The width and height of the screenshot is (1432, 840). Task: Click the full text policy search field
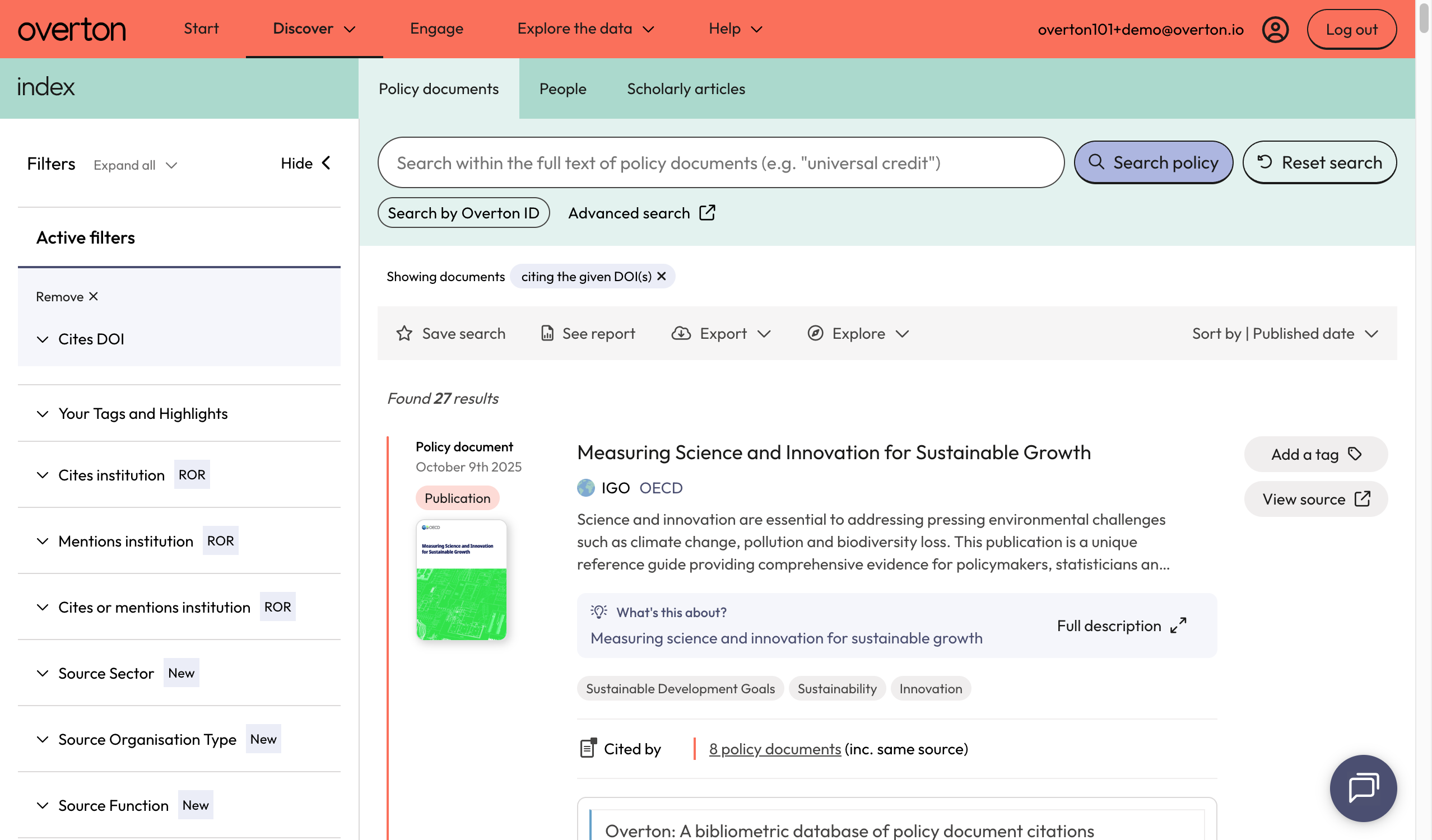(x=720, y=162)
